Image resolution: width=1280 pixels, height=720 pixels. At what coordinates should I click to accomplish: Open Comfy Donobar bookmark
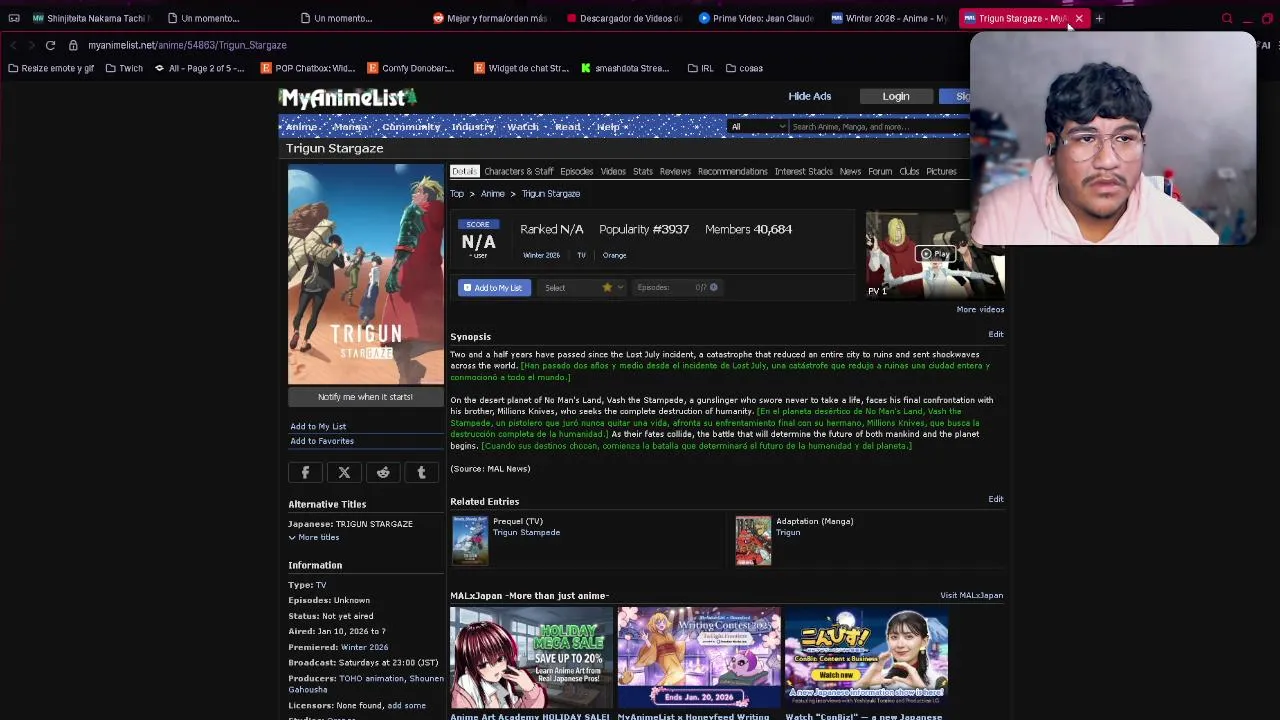point(411,68)
